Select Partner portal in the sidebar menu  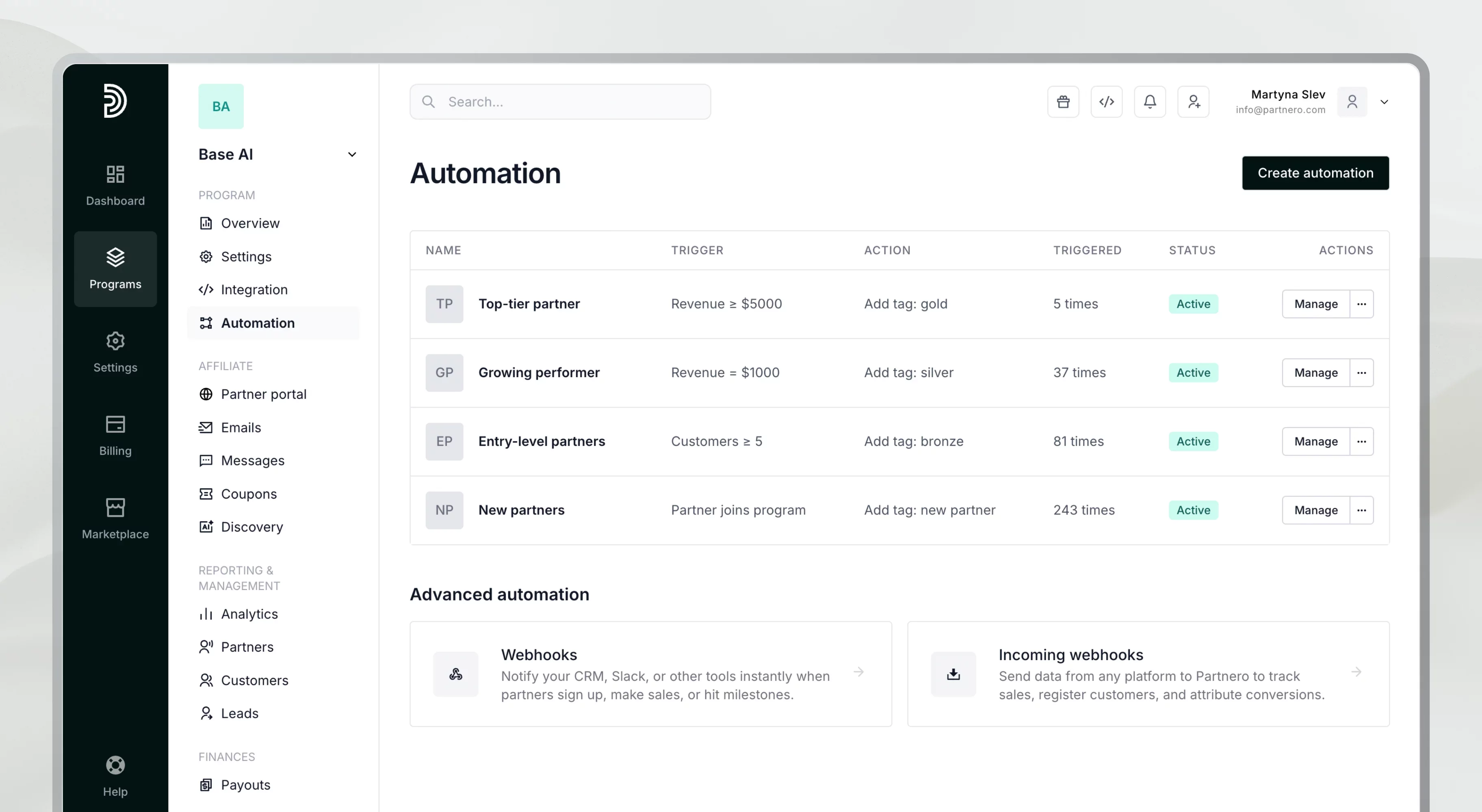point(263,394)
